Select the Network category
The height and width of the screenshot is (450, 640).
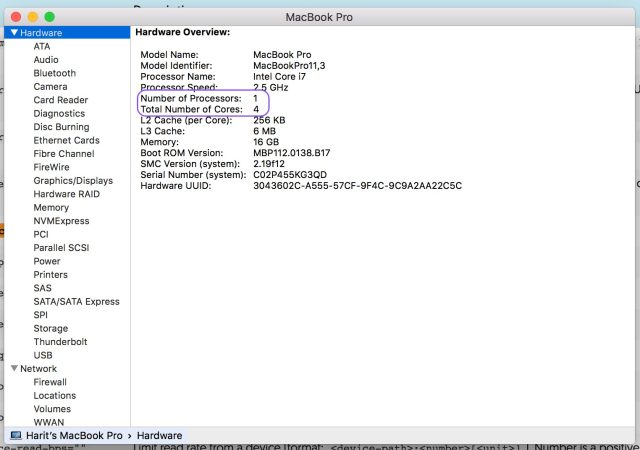pos(38,369)
